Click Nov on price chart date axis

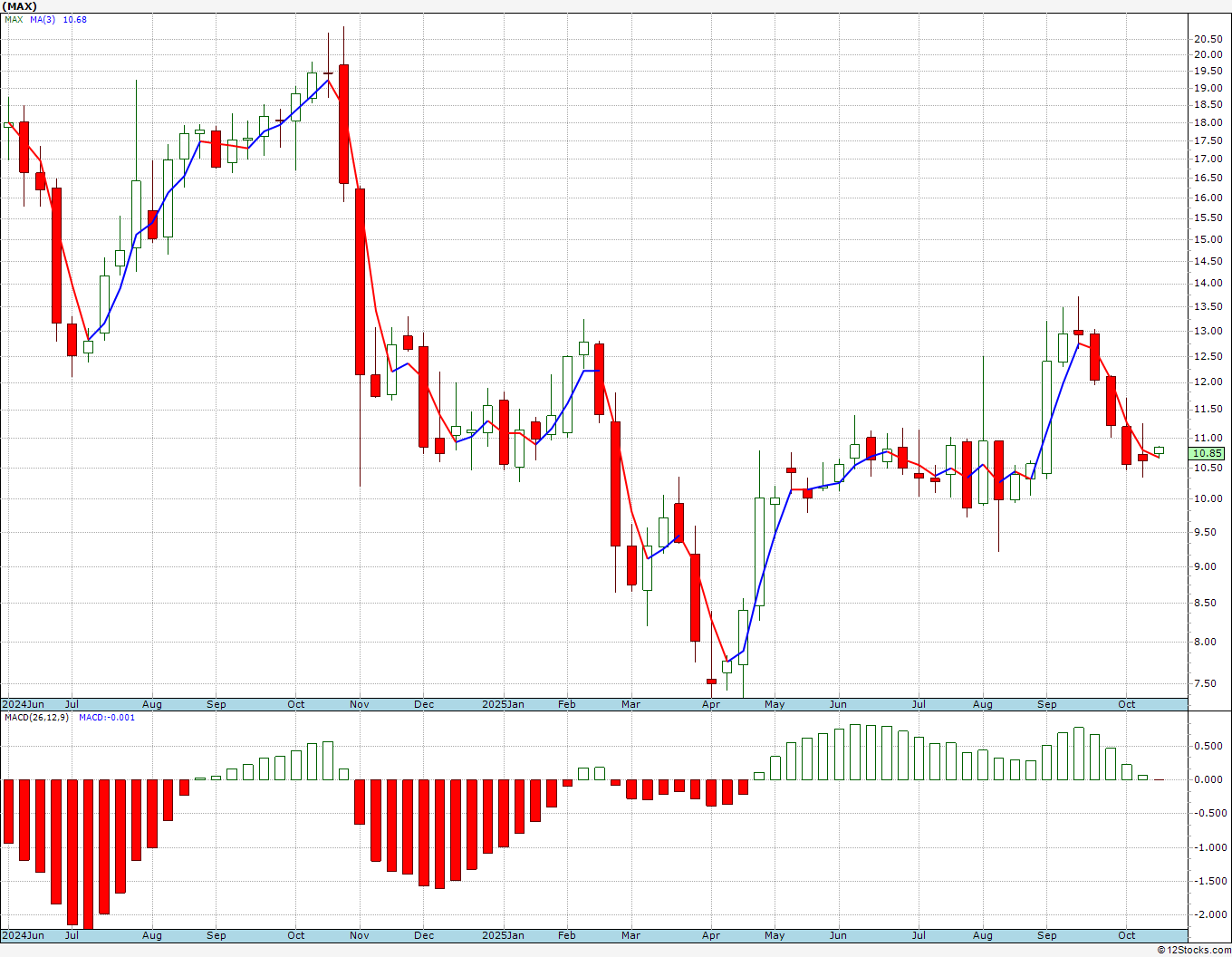click(x=360, y=704)
